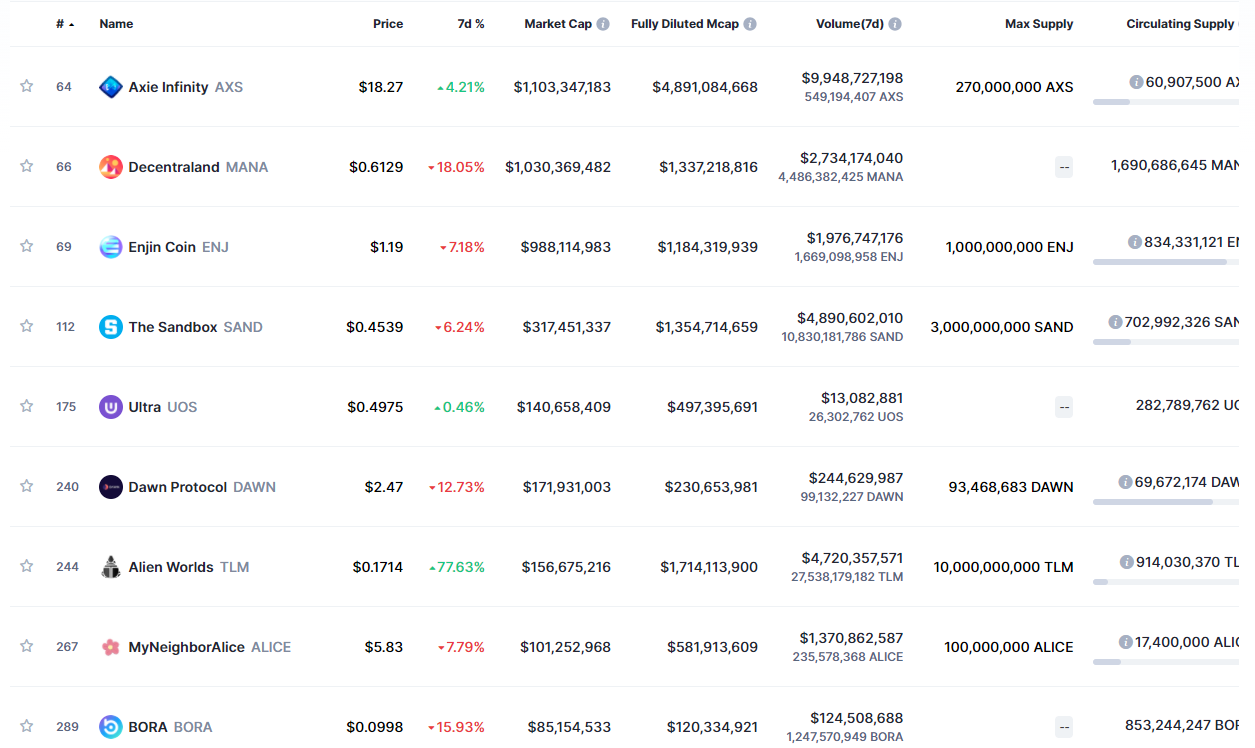
Task: Click The Sandbox coin logo
Action: pyautogui.click(x=111, y=327)
